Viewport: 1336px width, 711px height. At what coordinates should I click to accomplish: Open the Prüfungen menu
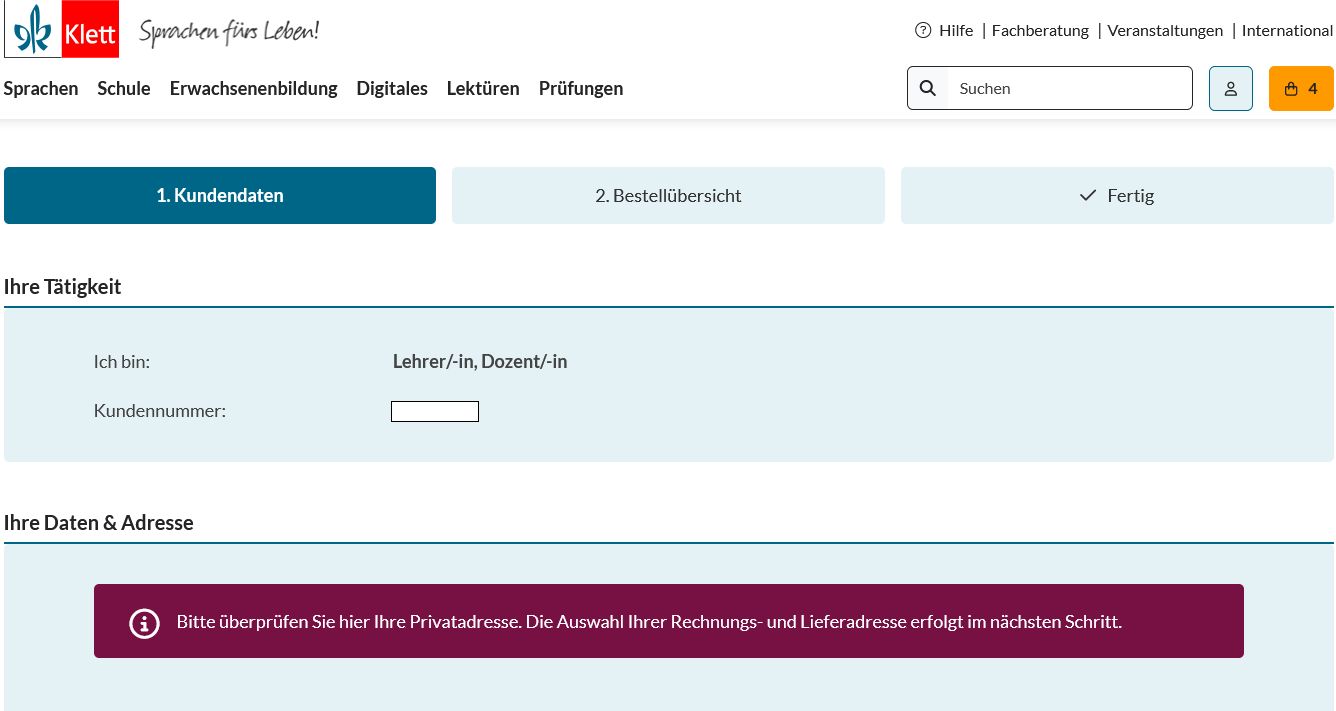[x=581, y=88]
